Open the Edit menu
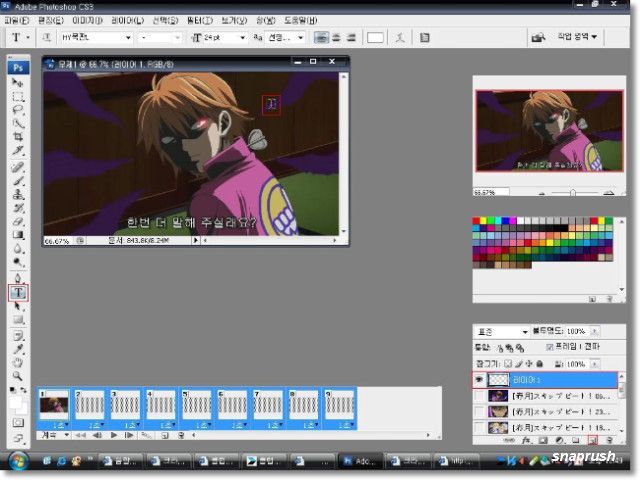The height and width of the screenshot is (480, 640). pos(51,20)
